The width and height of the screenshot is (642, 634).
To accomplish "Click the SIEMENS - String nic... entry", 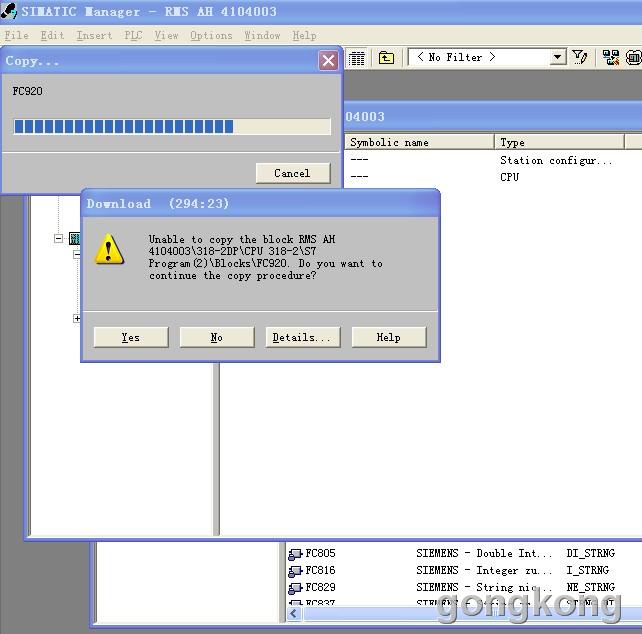I will tap(484, 587).
